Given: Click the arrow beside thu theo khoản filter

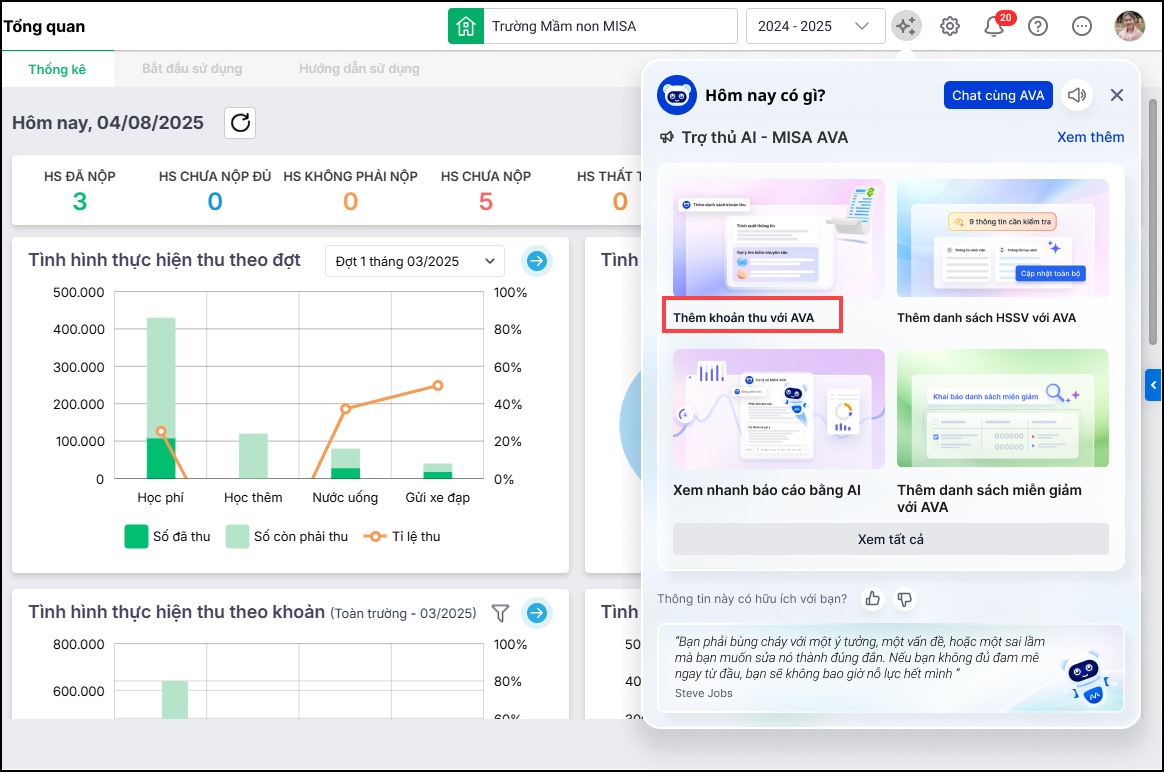Looking at the screenshot, I should [x=537, y=613].
